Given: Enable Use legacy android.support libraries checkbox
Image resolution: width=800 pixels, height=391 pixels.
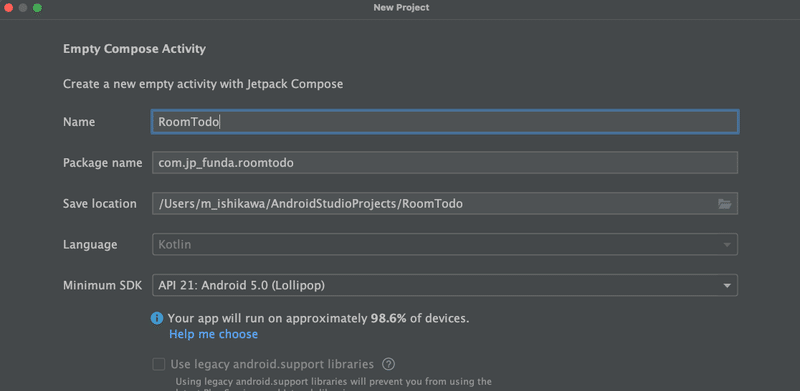Looking at the screenshot, I should [x=159, y=364].
